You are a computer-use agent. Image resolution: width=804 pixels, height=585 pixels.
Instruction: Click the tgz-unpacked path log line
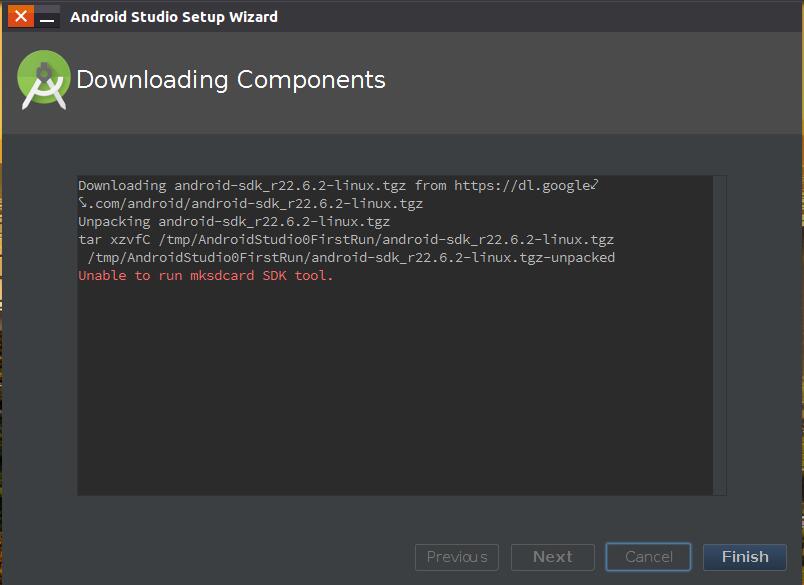coord(350,257)
